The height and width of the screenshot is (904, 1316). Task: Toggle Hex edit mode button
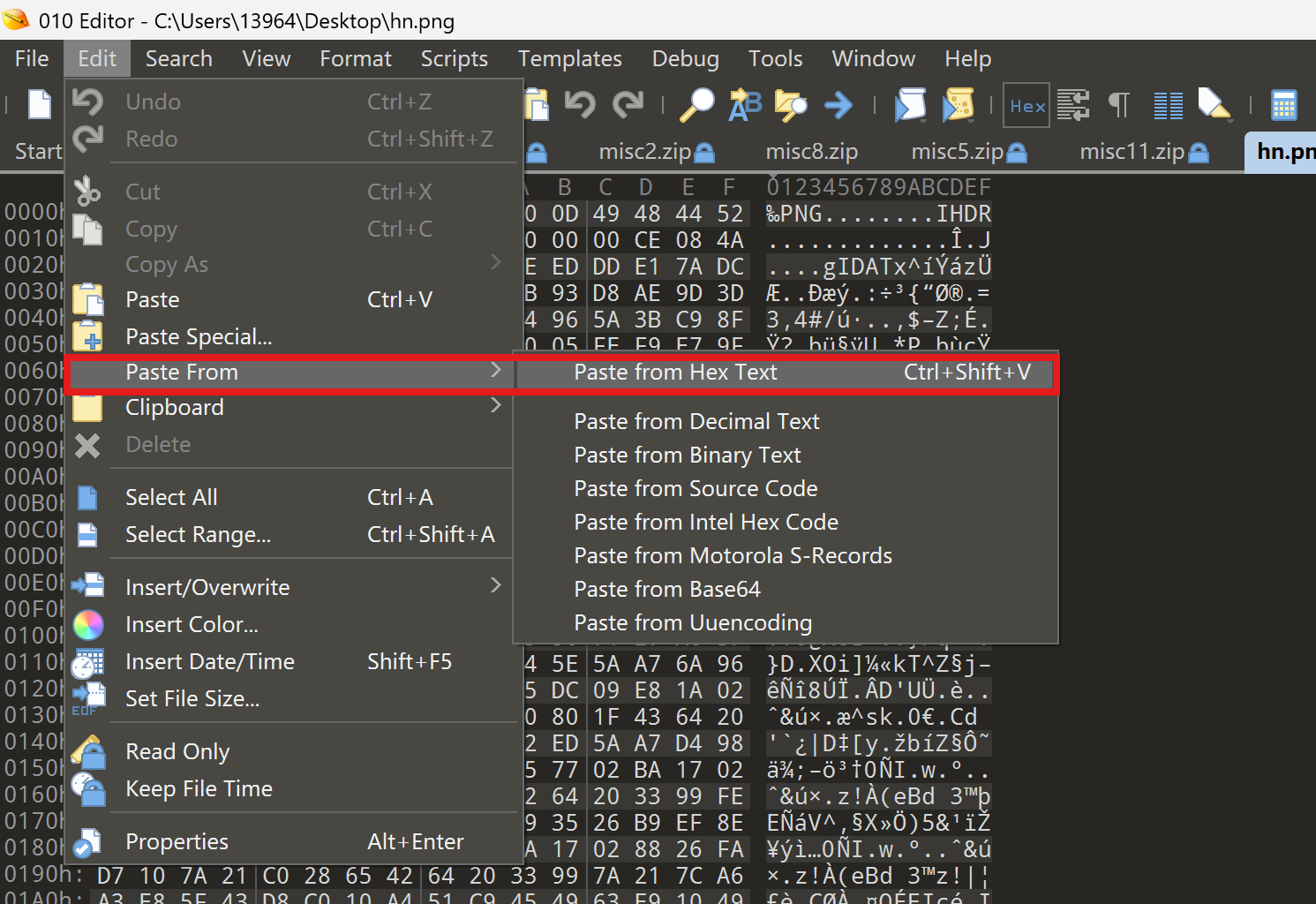(x=1026, y=106)
